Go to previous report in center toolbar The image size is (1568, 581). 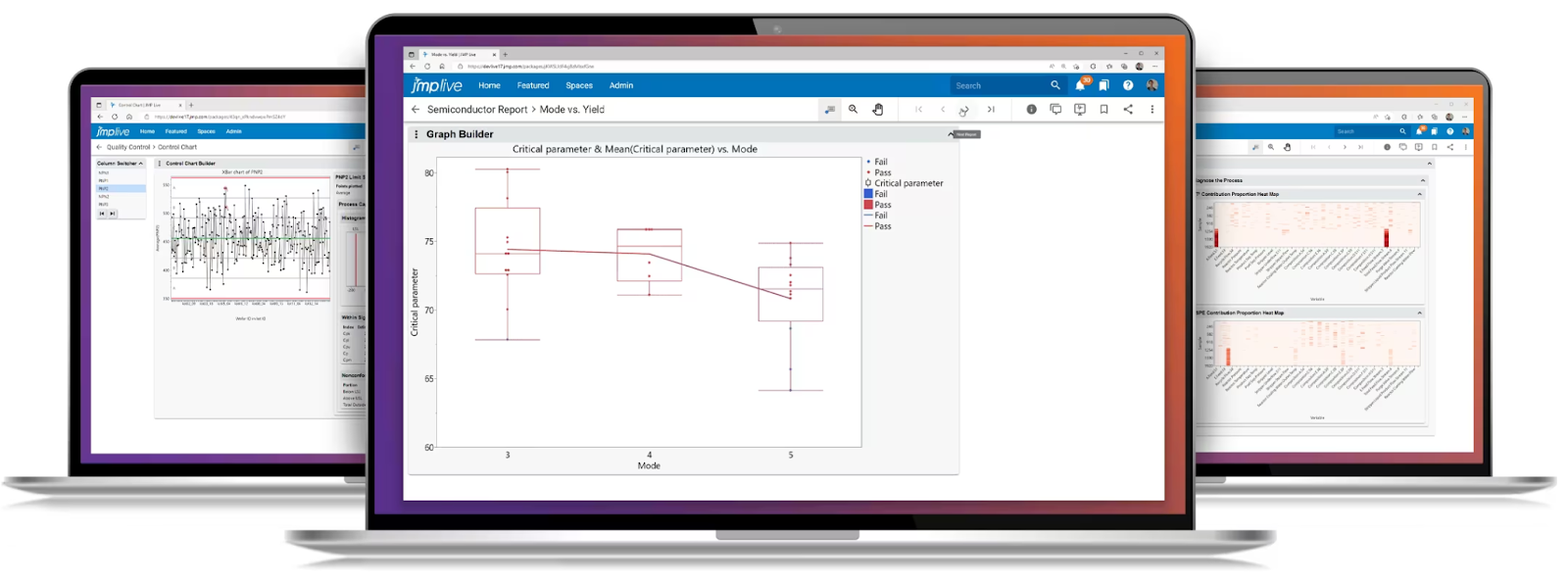(x=943, y=110)
